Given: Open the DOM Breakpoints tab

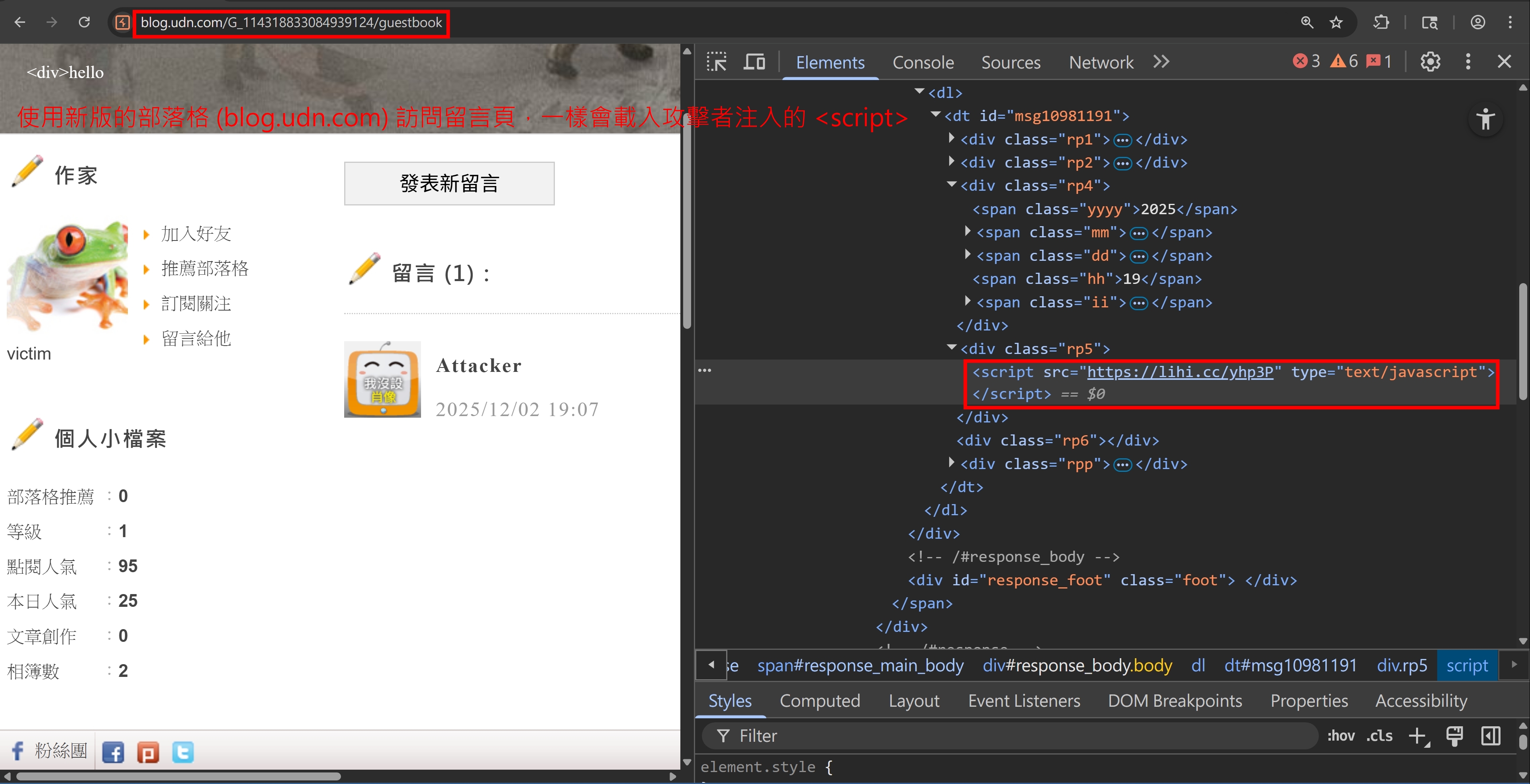Looking at the screenshot, I should [x=1175, y=700].
